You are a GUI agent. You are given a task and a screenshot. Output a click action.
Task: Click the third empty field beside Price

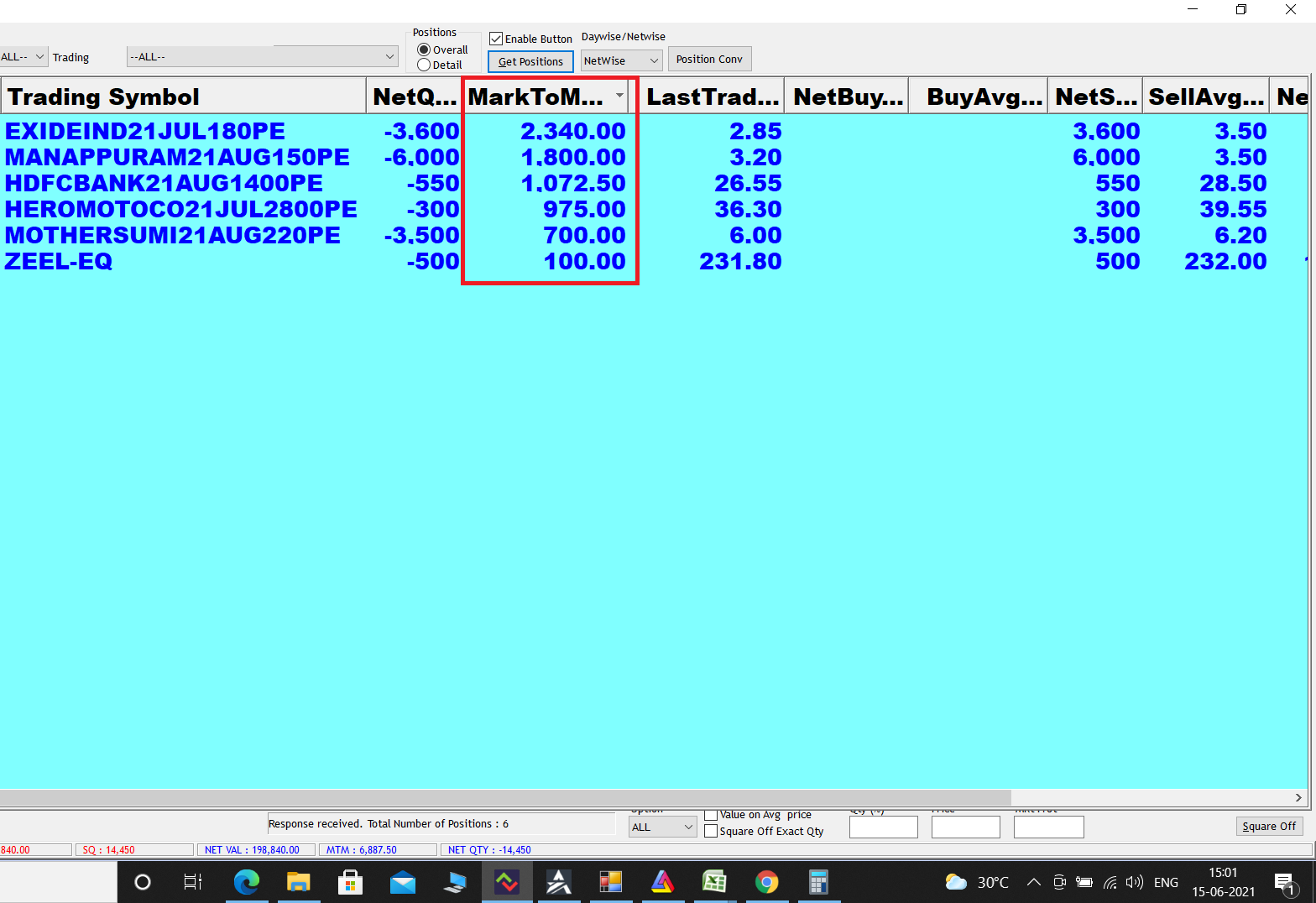coord(1049,827)
